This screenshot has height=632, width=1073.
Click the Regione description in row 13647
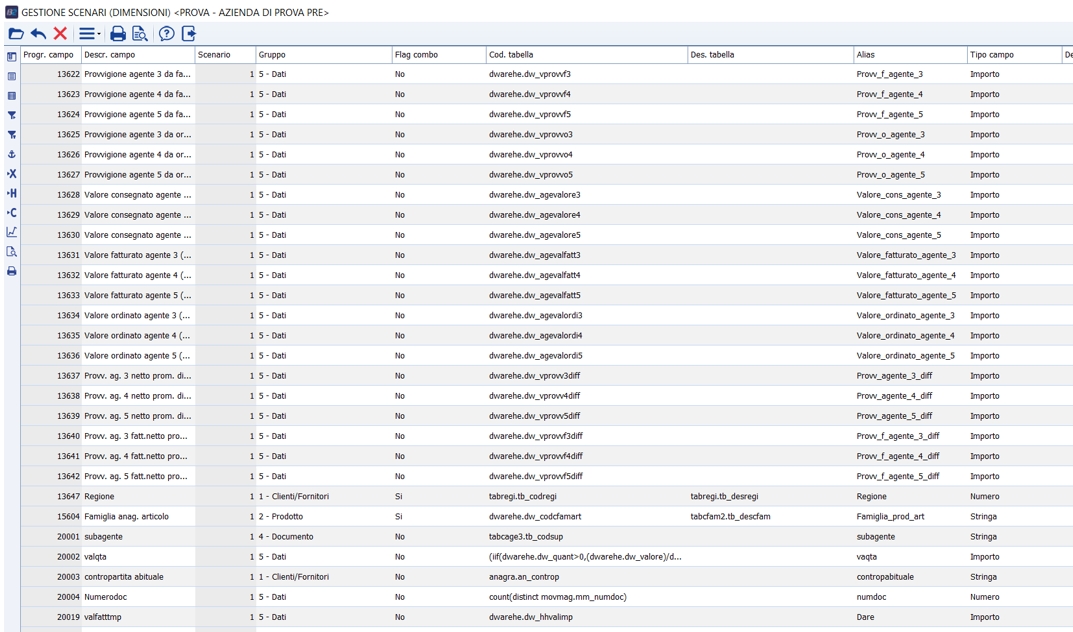click(138, 497)
